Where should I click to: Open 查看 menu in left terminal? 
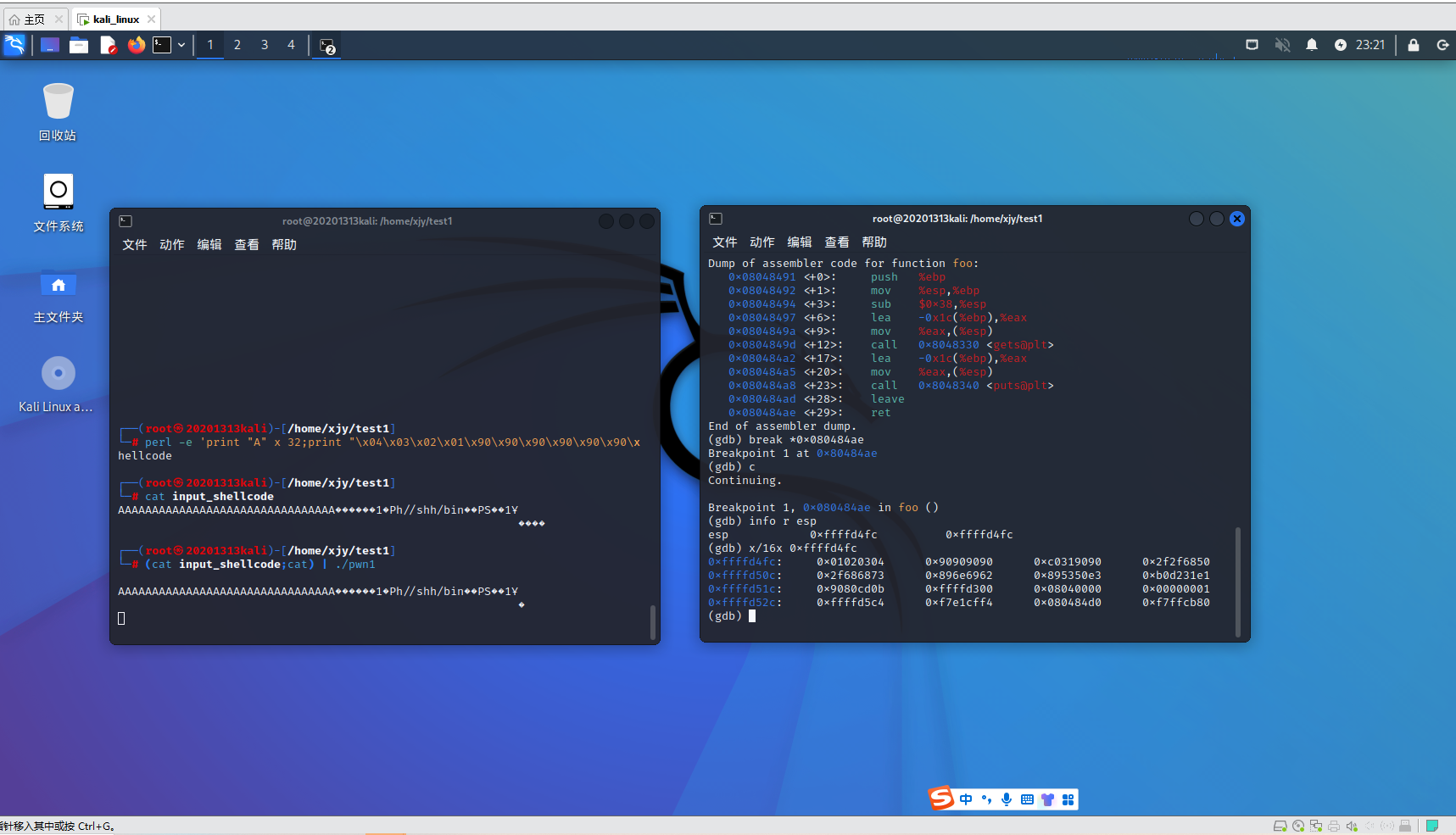[x=247, y=245]
